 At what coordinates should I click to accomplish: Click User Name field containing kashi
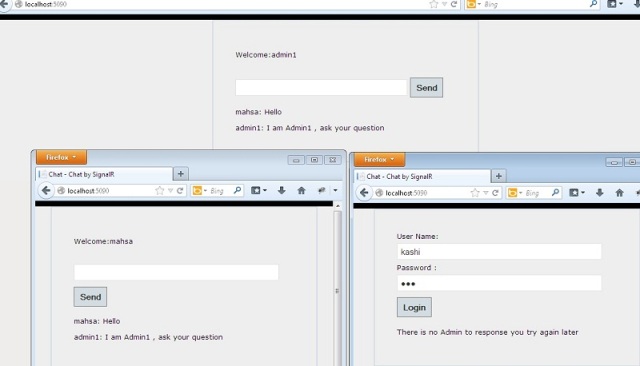499,252
